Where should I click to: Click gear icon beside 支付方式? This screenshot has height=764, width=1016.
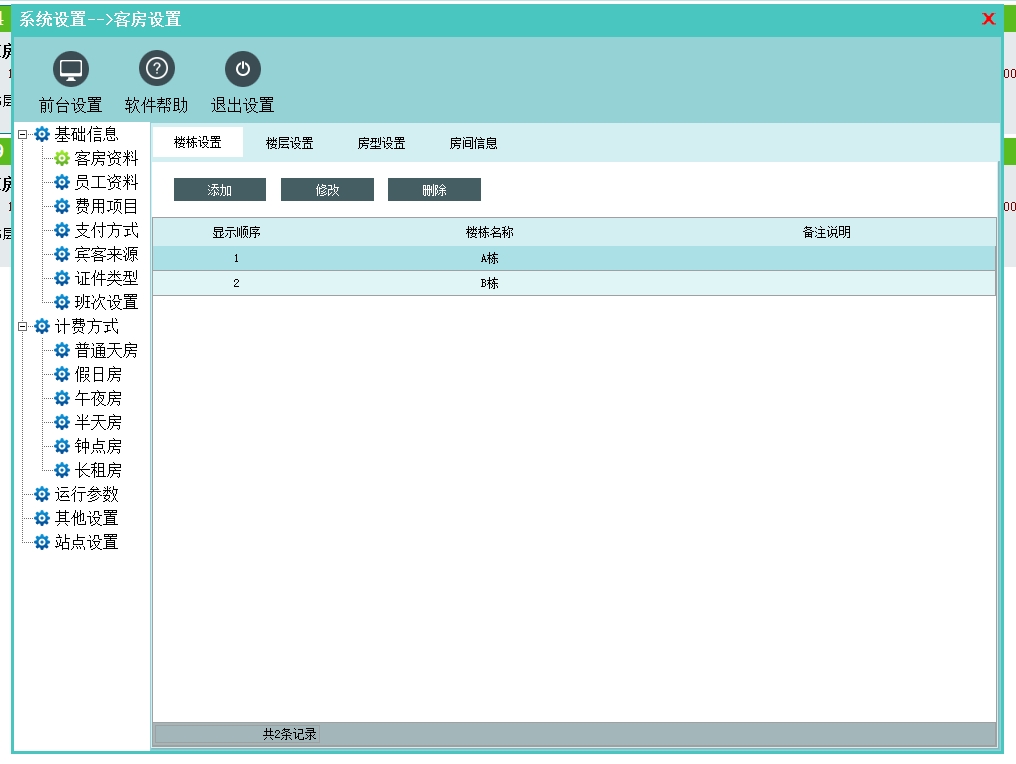(x=62, y=230)
